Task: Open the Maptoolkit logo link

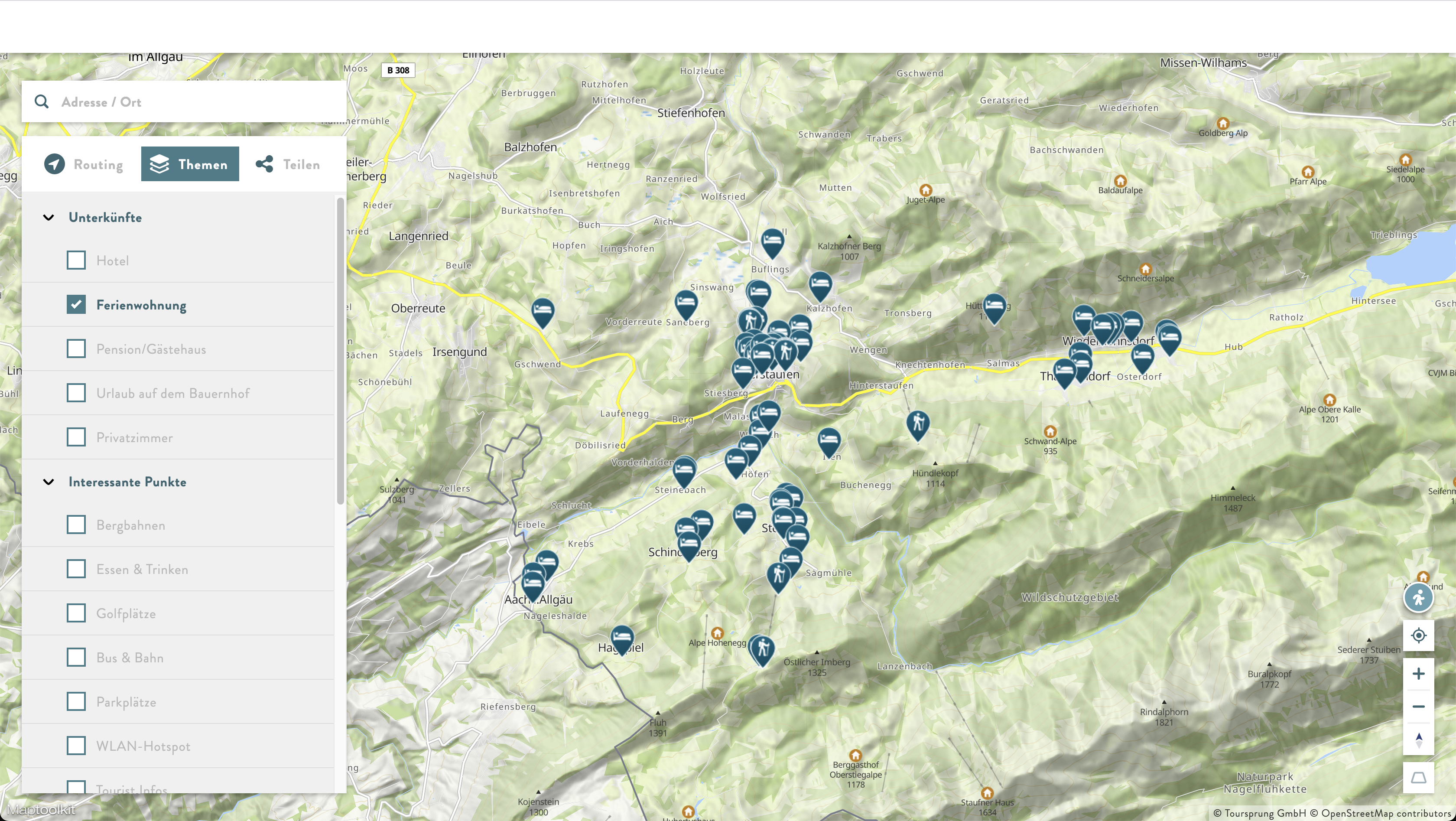Action: point(41,809)
